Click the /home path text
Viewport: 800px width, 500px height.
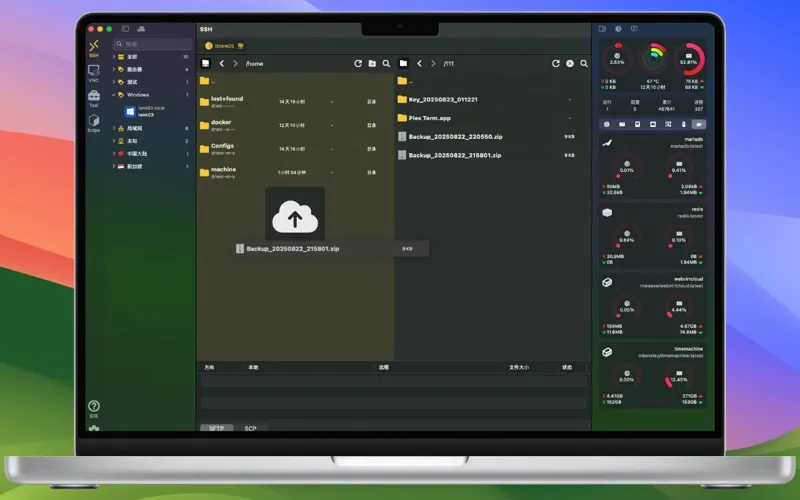pos(255,64)
